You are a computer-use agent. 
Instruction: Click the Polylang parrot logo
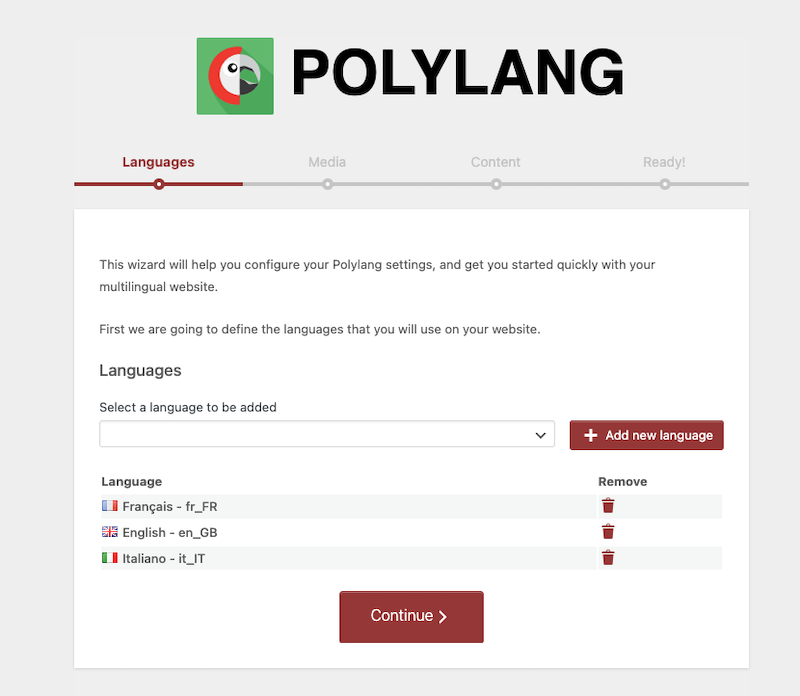tap(235, 75)
